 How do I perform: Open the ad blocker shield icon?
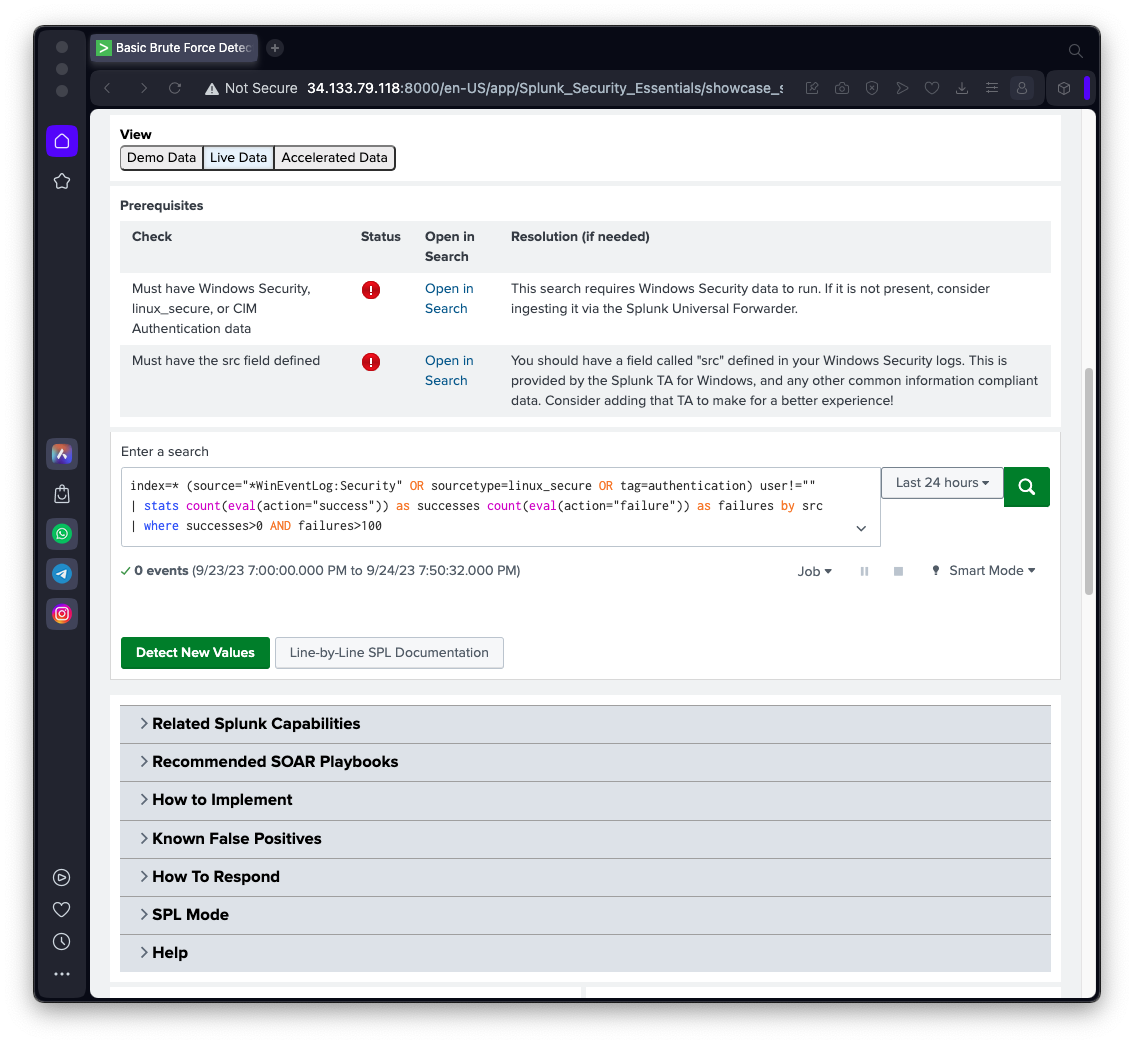point(872,88)
